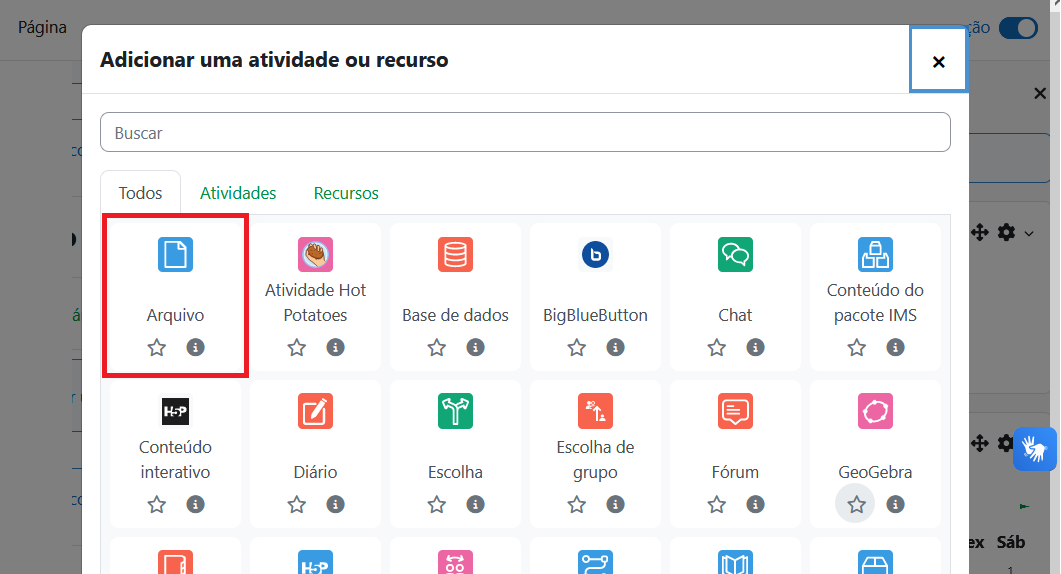Pick the BigBlueButton activity icon
This screenshot has height=574, width=1061.
[x=595, y=255]
